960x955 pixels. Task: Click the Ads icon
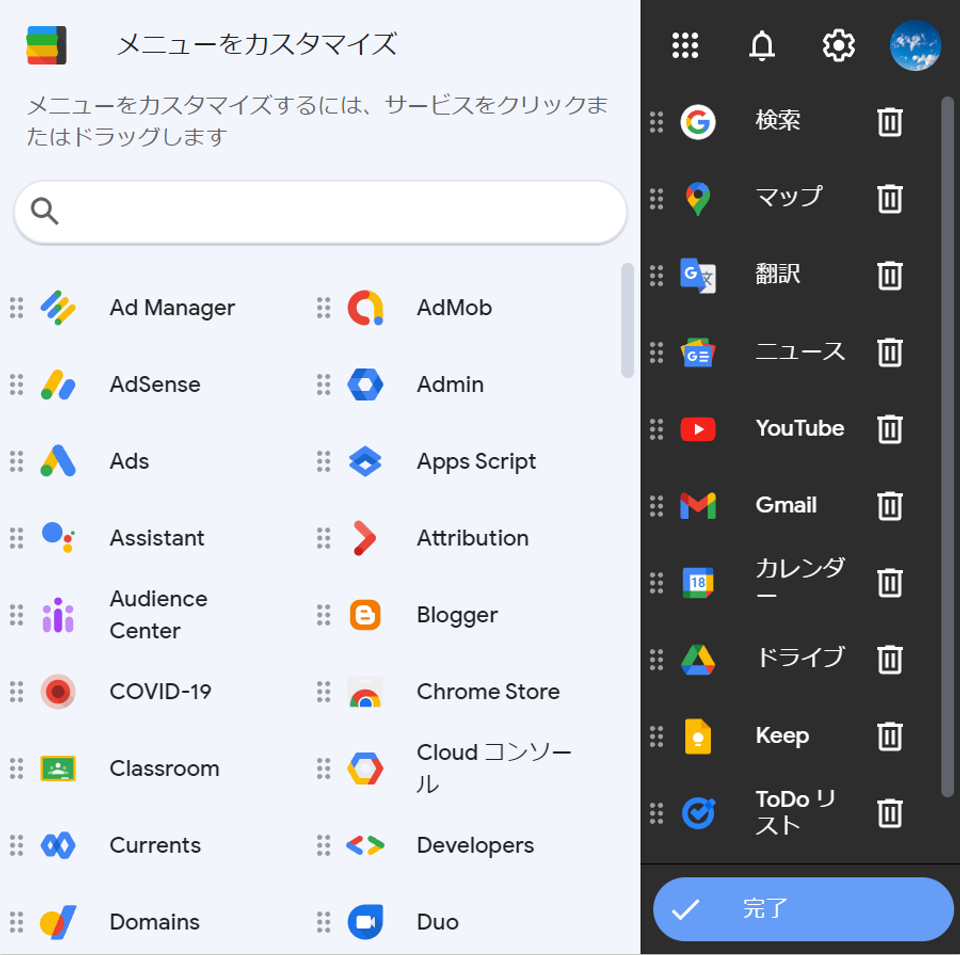[x=58, y=461]
